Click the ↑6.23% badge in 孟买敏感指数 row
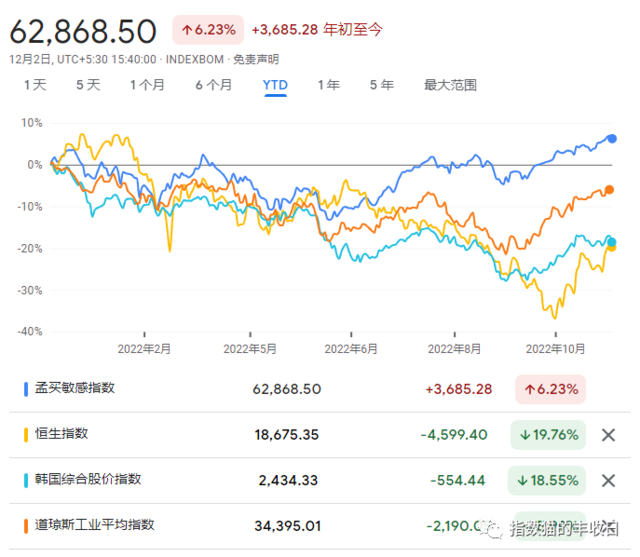This screenshot has height=557, width=640. tap(551, 389)
